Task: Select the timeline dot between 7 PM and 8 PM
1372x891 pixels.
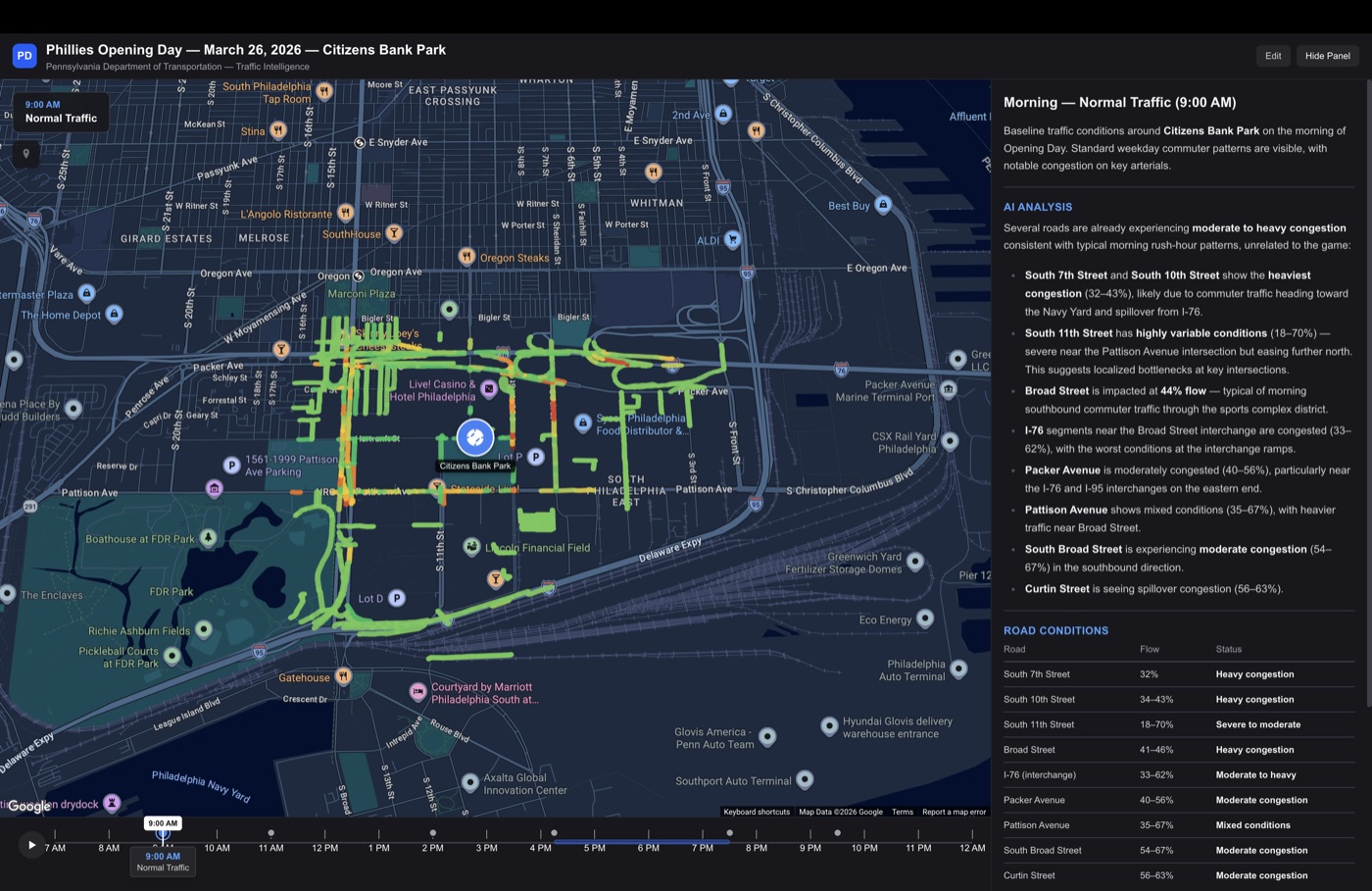Action: coord(729,833)
